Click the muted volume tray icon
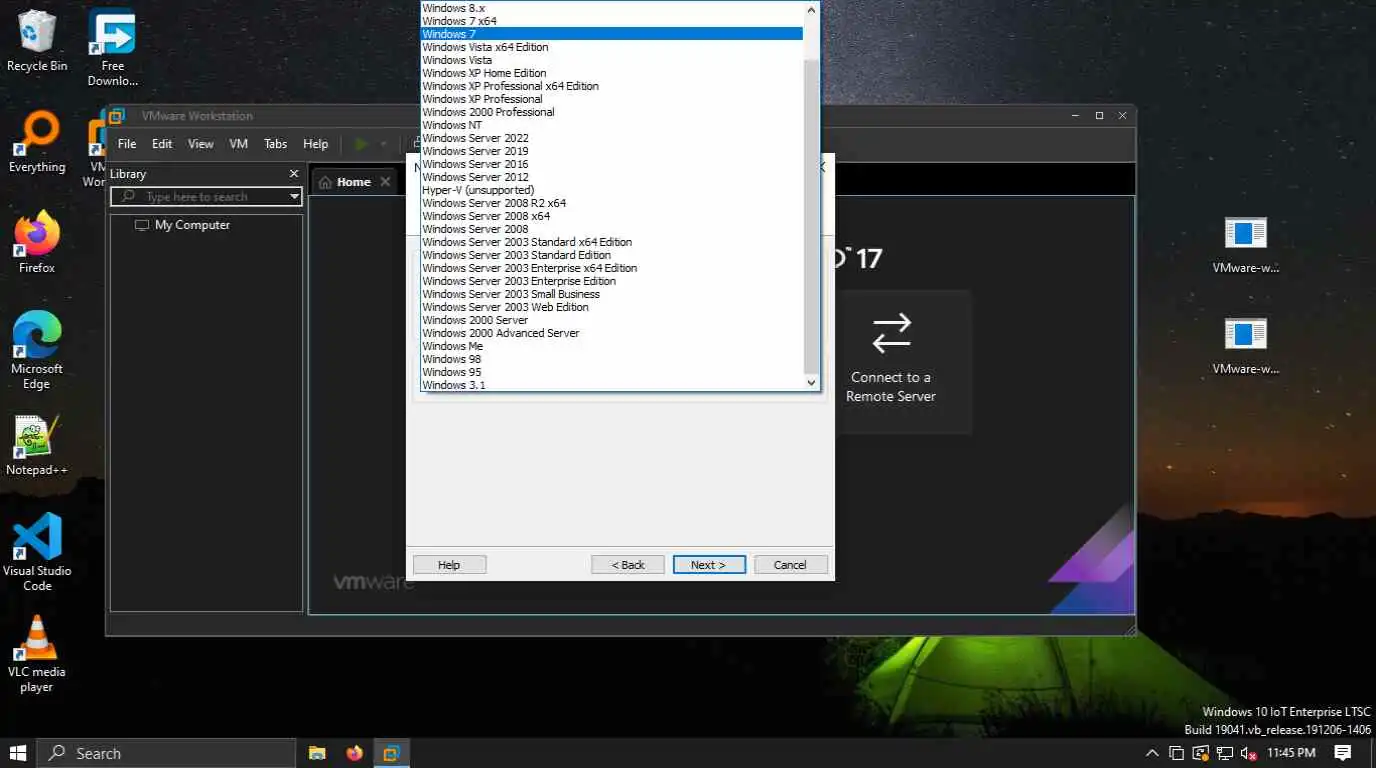The image size is (1376, 768). click(1247, 753)
